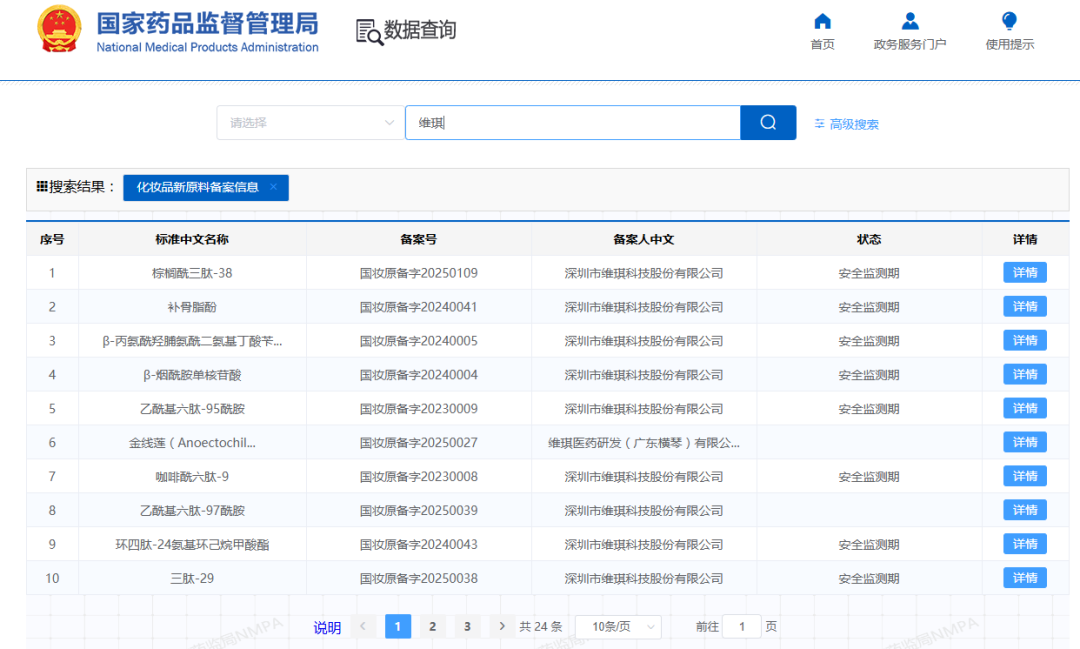This screenshot has height=649, width=1080.
Task: Click the 状态 column header
Action: [869, 239]
